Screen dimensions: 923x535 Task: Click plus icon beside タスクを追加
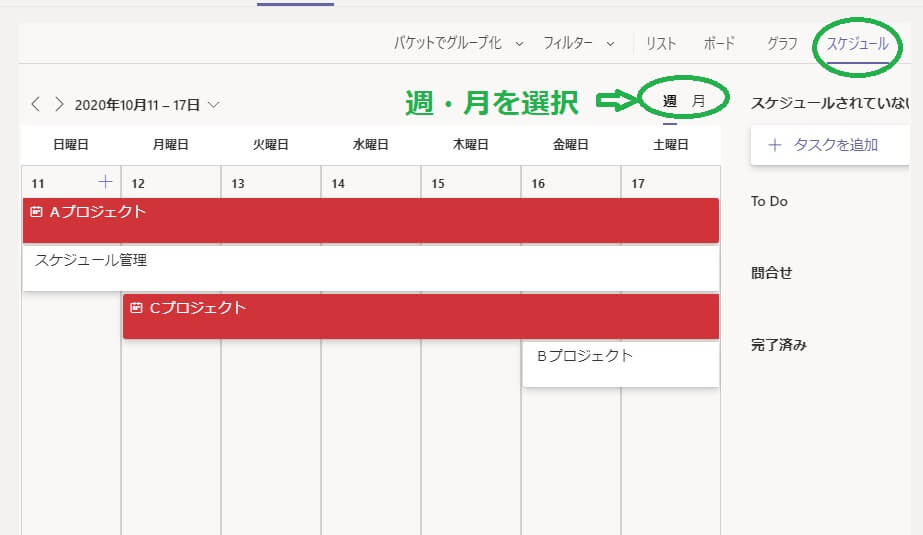774,145
